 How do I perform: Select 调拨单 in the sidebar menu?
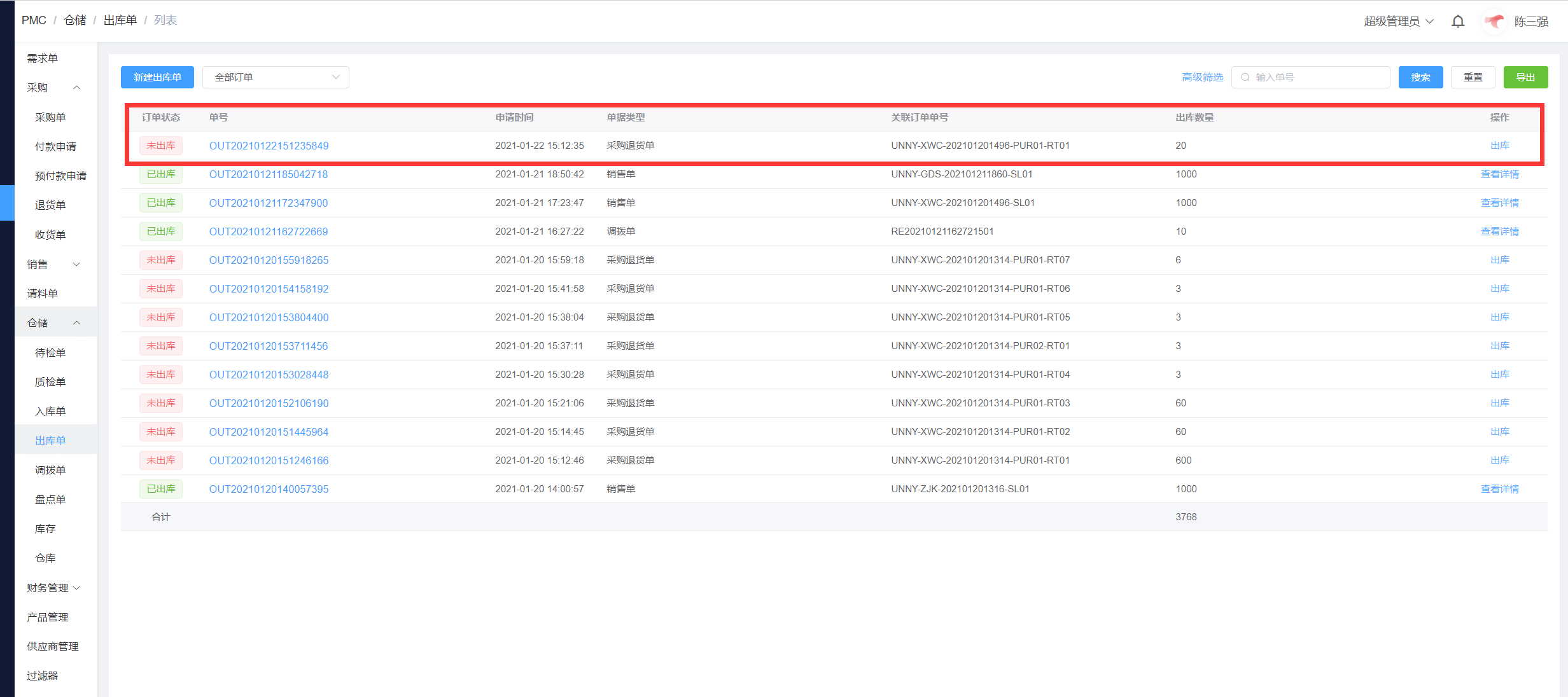tap(50, 470)
